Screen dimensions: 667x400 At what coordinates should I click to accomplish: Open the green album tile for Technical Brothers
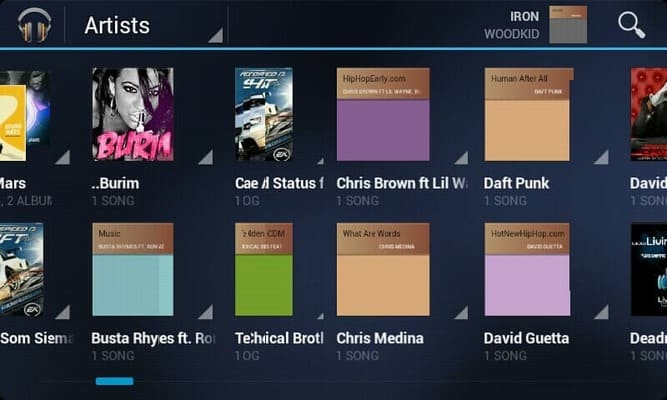click(x=264, y=269)
